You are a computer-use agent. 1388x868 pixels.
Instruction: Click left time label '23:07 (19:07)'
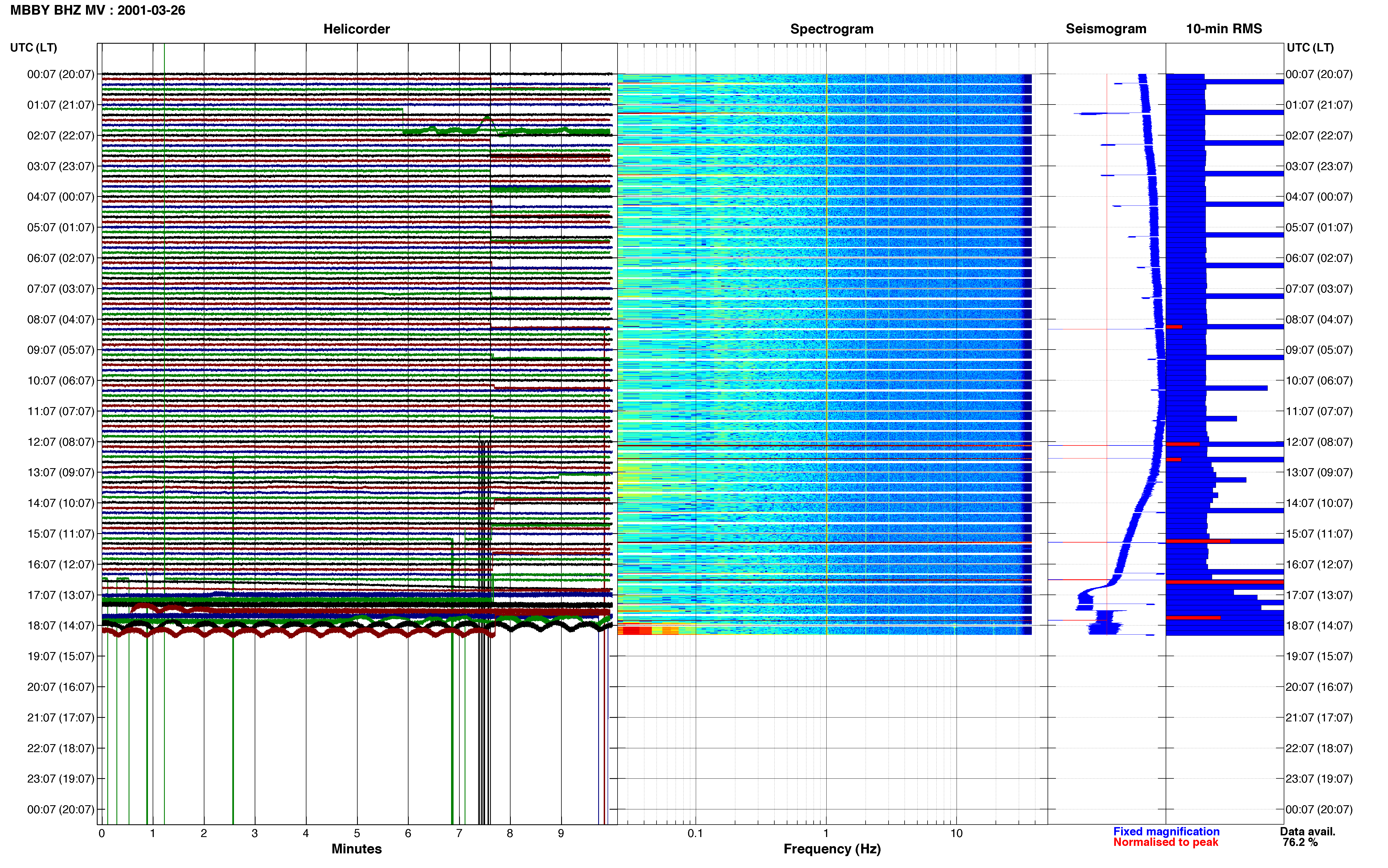click(60, 778)
